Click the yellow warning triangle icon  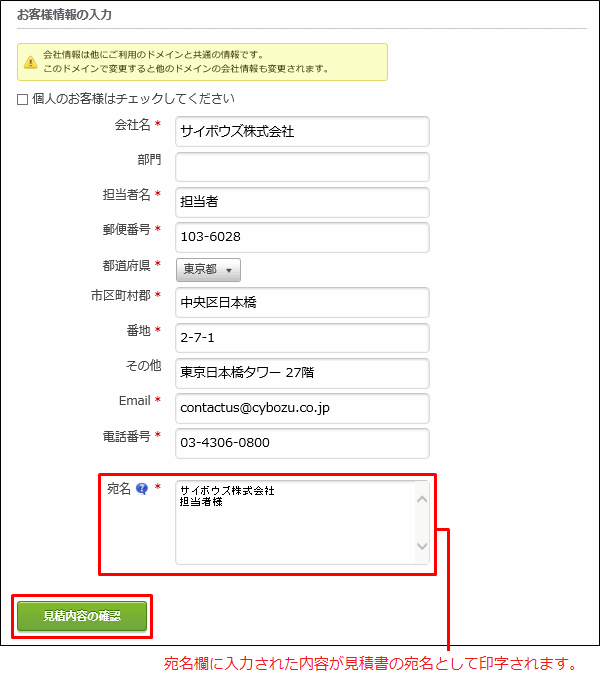click(x=29, y=62)
